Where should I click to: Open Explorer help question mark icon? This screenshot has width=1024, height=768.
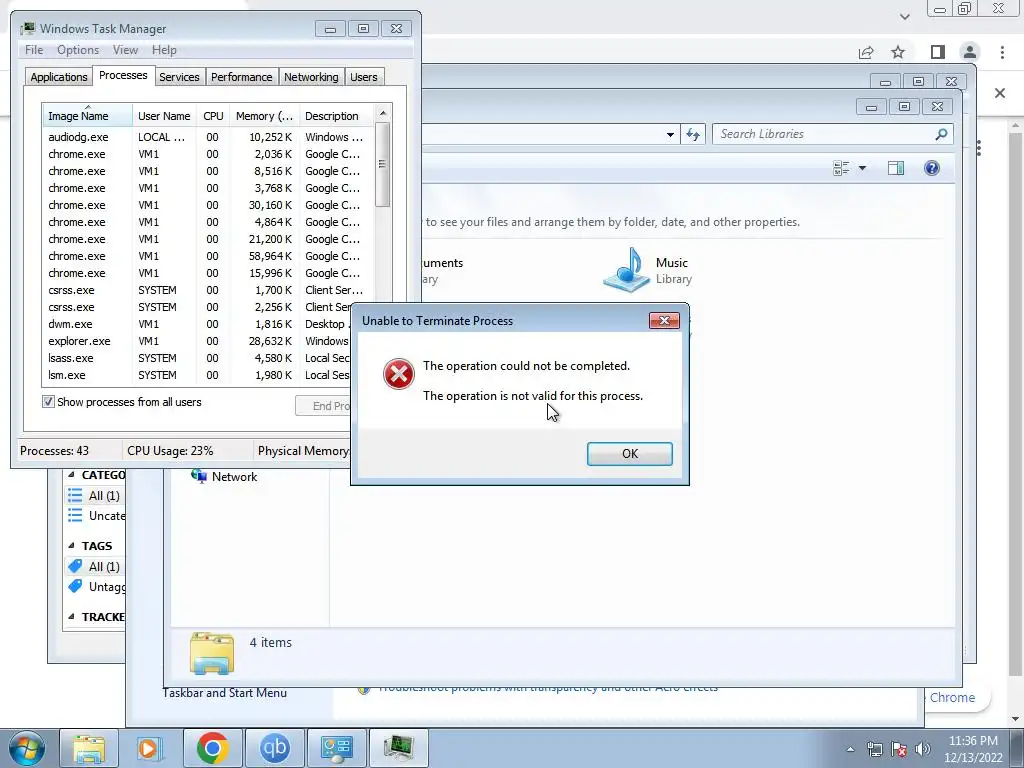click(x=932, y=168)
